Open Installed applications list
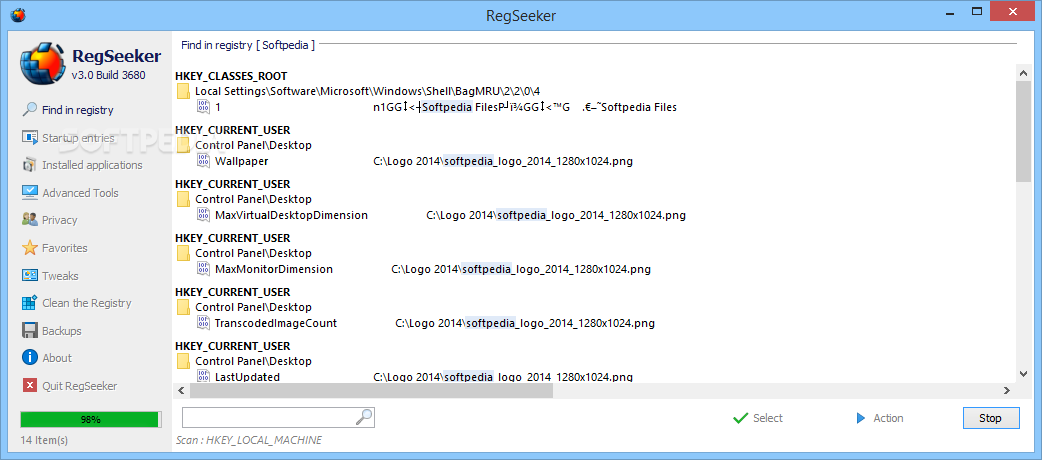The height and width of the screenshot is (460, 1042). pyautogui.click(x=92, y=165)
